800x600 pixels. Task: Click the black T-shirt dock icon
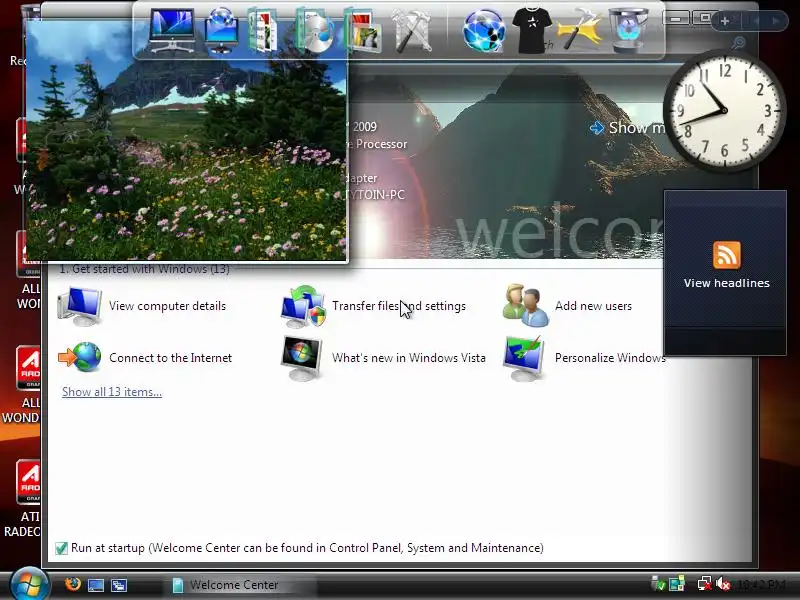[x=532, y=31]
